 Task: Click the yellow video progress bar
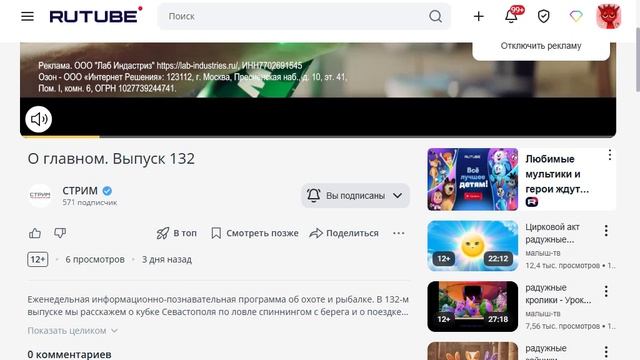pos(61,137)
